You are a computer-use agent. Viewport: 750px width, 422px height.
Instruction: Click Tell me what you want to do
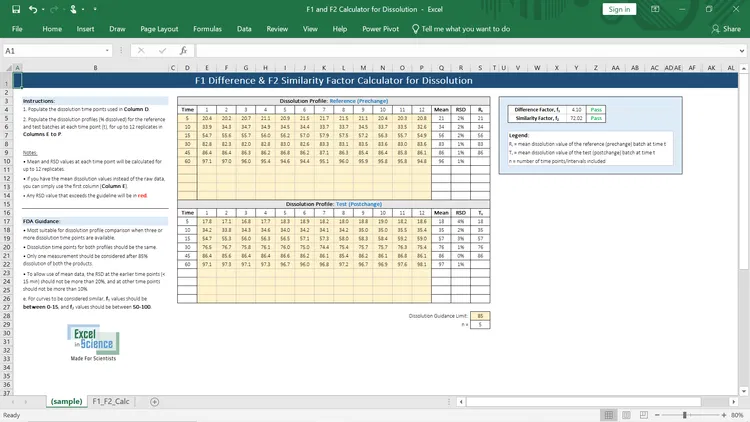pos(461,29)
